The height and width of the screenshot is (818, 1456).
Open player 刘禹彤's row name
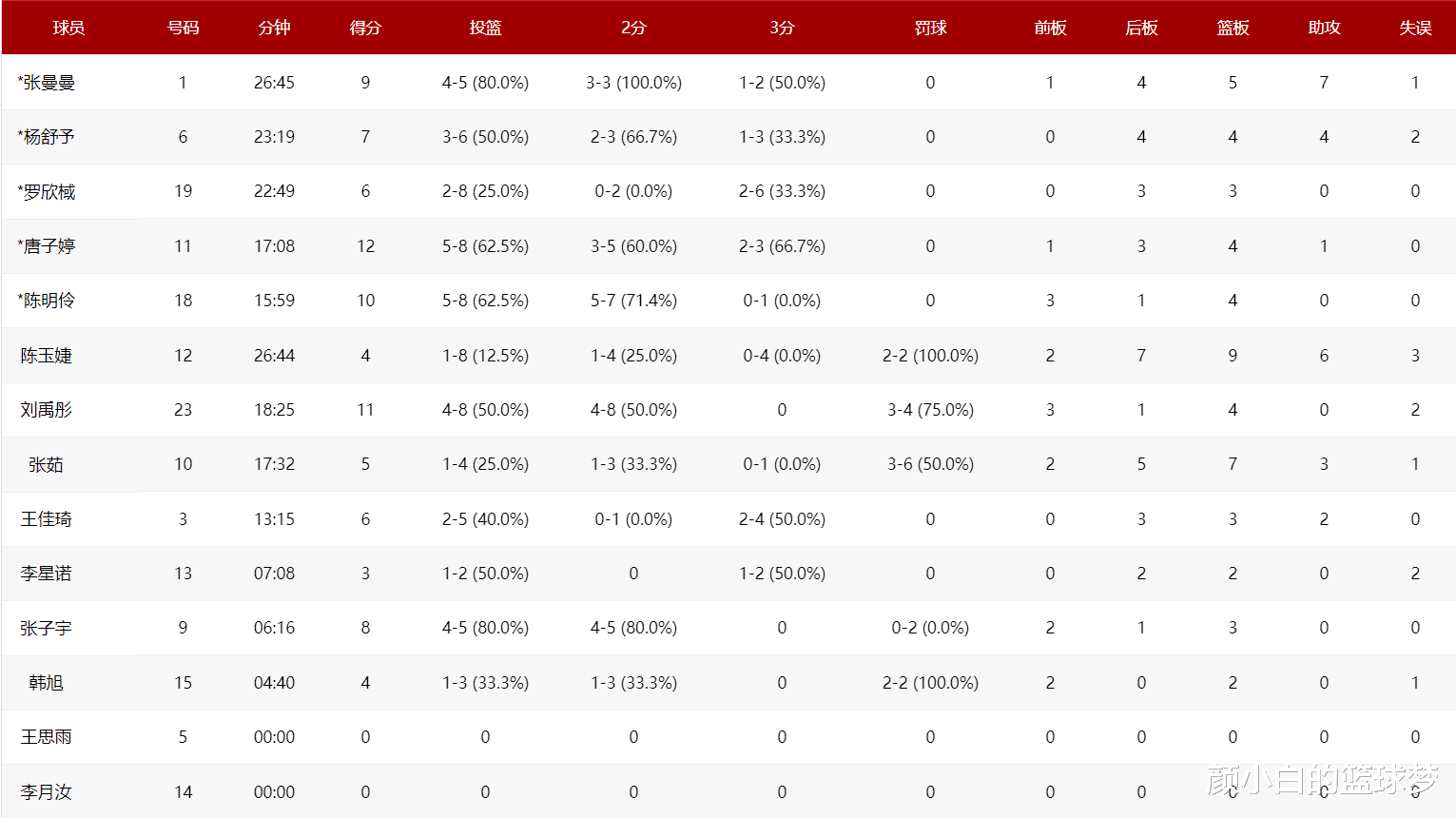pos(46,410)
